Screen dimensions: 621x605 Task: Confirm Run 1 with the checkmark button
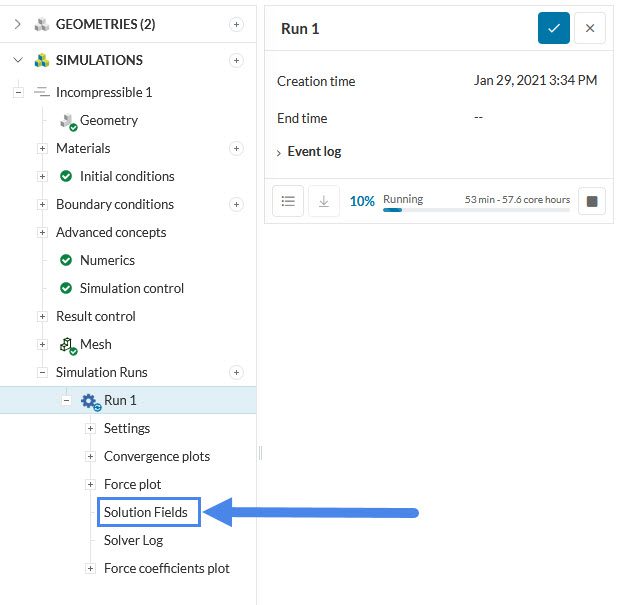coord(553,28)
